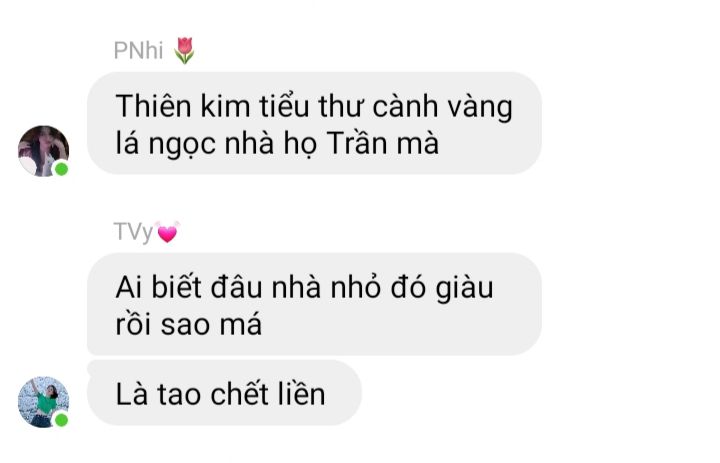
Task: Open PNhi's profile picture avatar
Action: pos(43,151)
